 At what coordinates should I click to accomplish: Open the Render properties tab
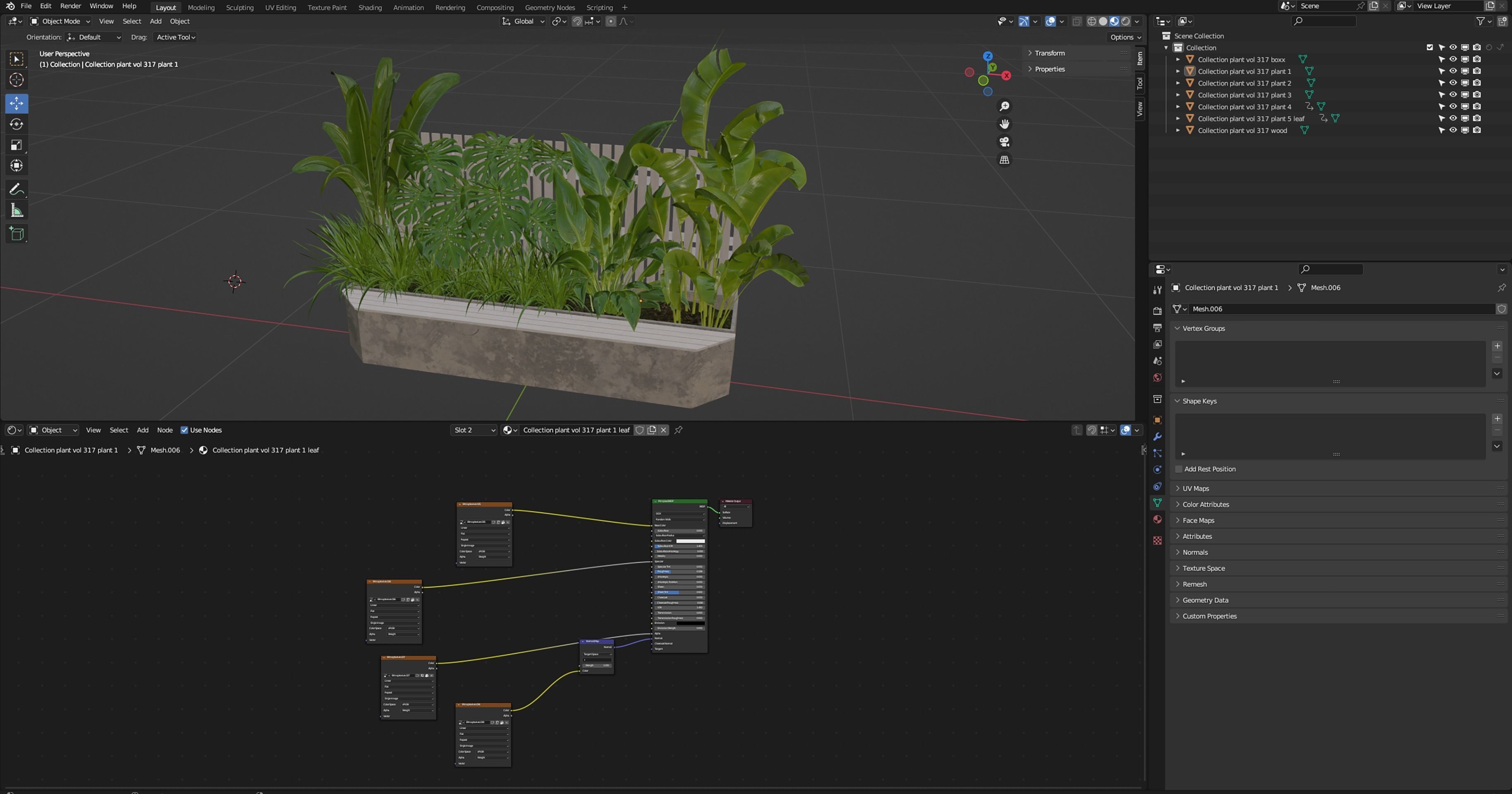coord(1157,311)
